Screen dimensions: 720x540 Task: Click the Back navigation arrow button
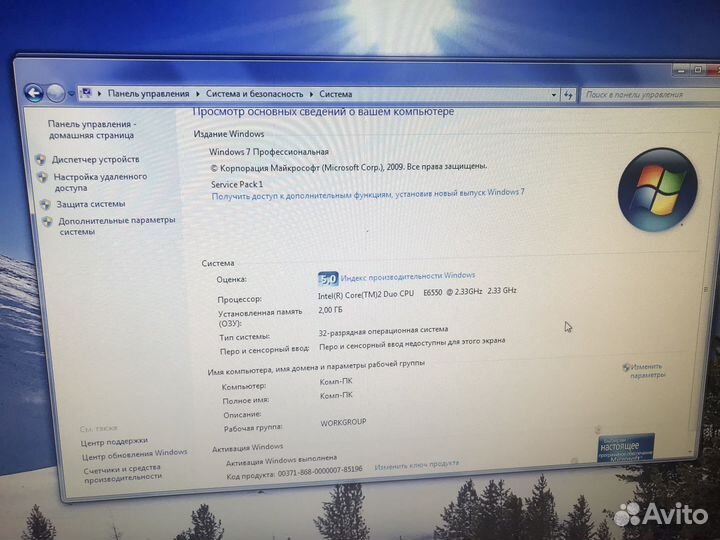click(33, 92)
